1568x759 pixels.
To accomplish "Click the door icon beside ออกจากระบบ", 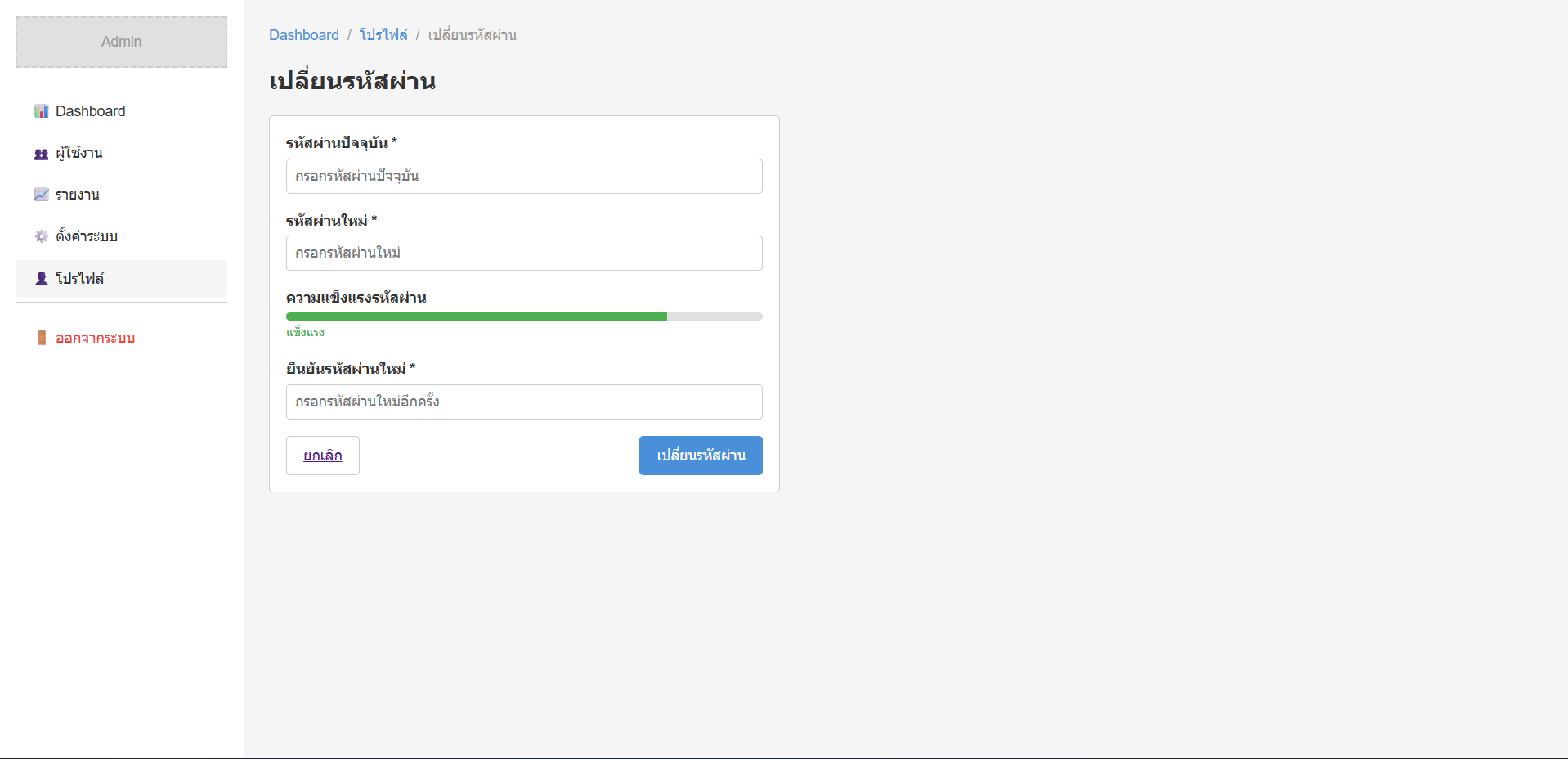I will click(x=41, y=338).
